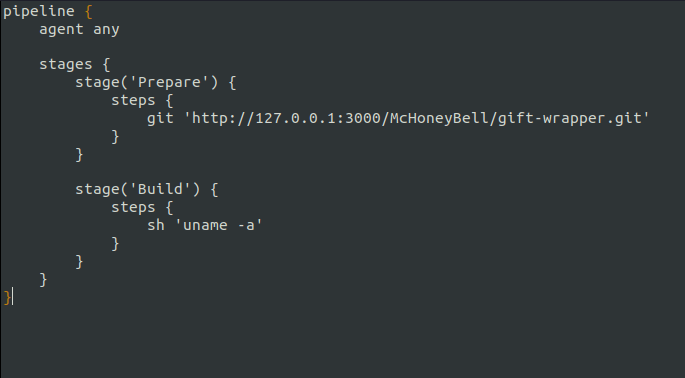Place cursor on orange opening brace after pipeline
Viewport: 685px width, 378px height.
88,11
